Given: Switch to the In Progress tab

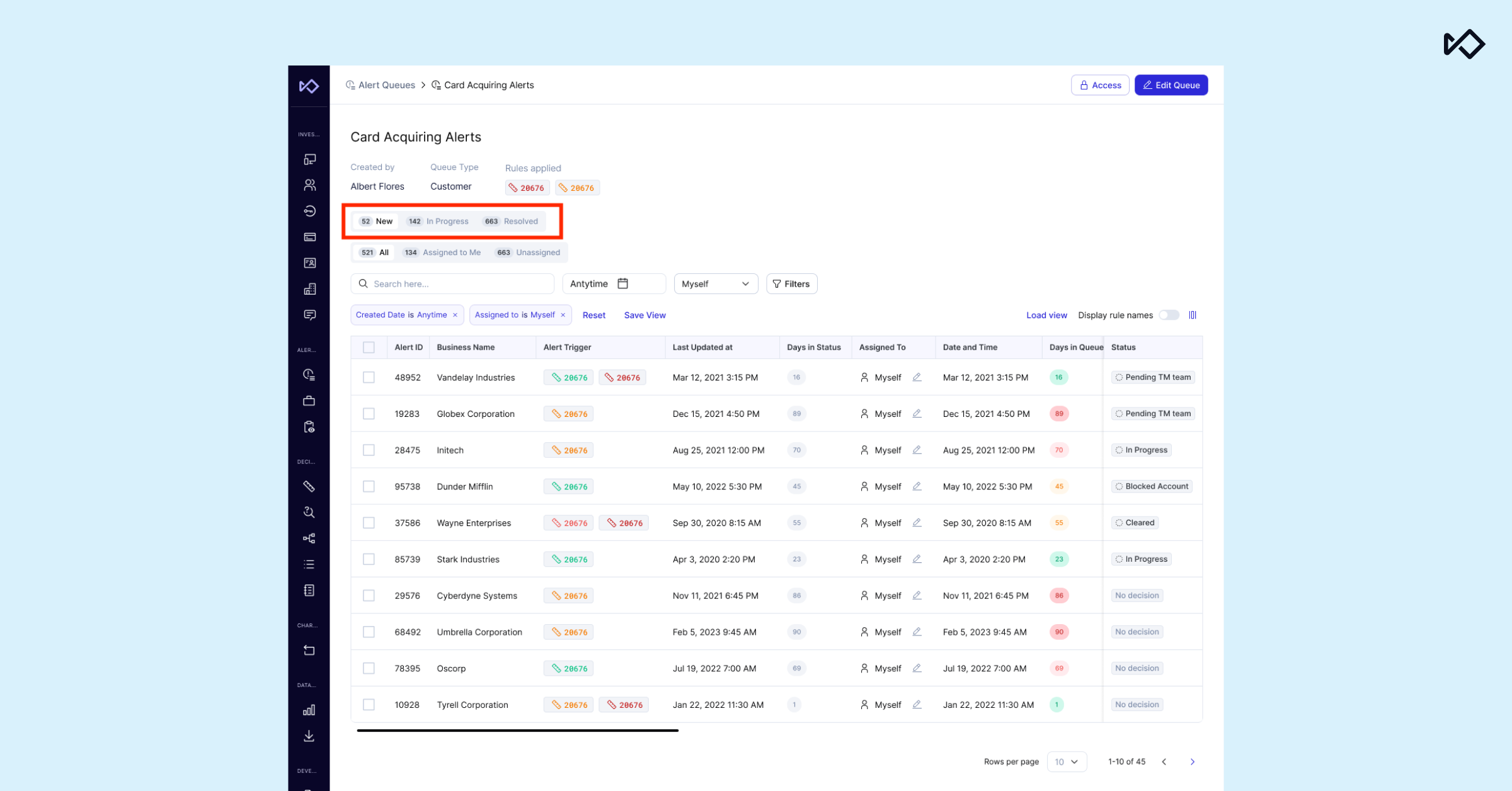Looking at the screenshot, I should point(438,221).
